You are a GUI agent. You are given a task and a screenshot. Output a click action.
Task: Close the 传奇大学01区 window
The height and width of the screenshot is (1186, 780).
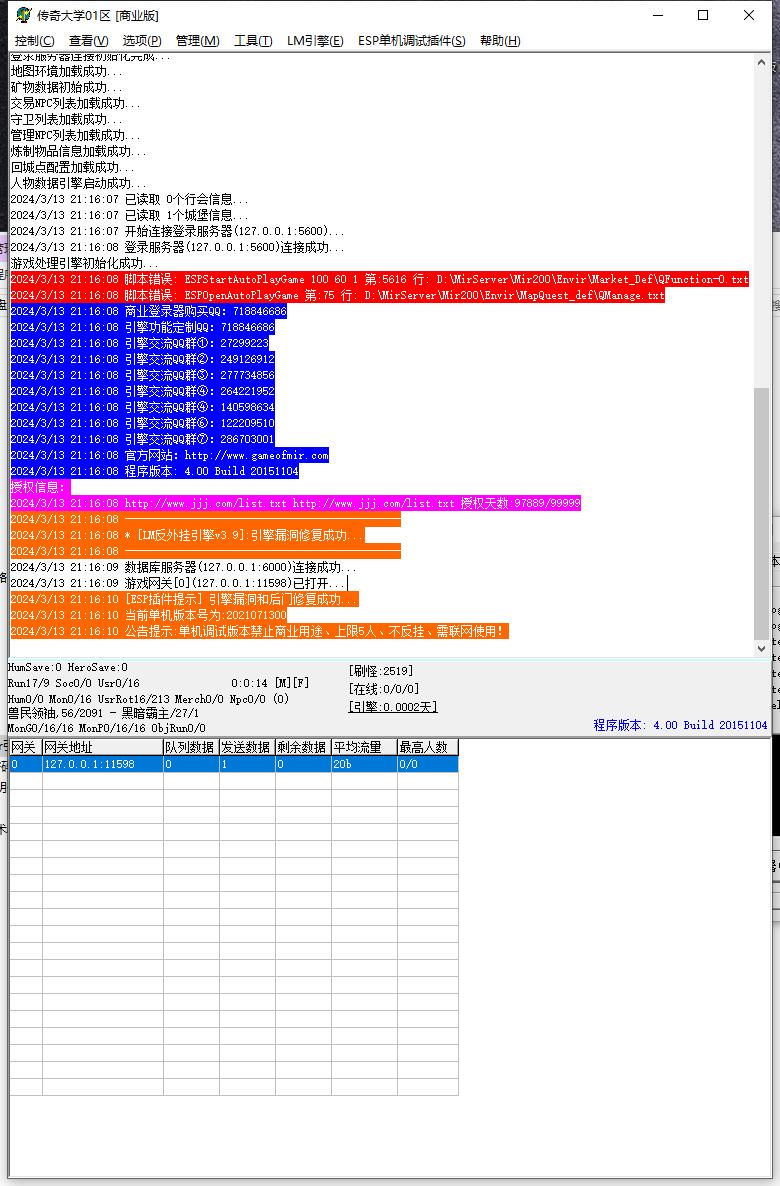(749, 15)
